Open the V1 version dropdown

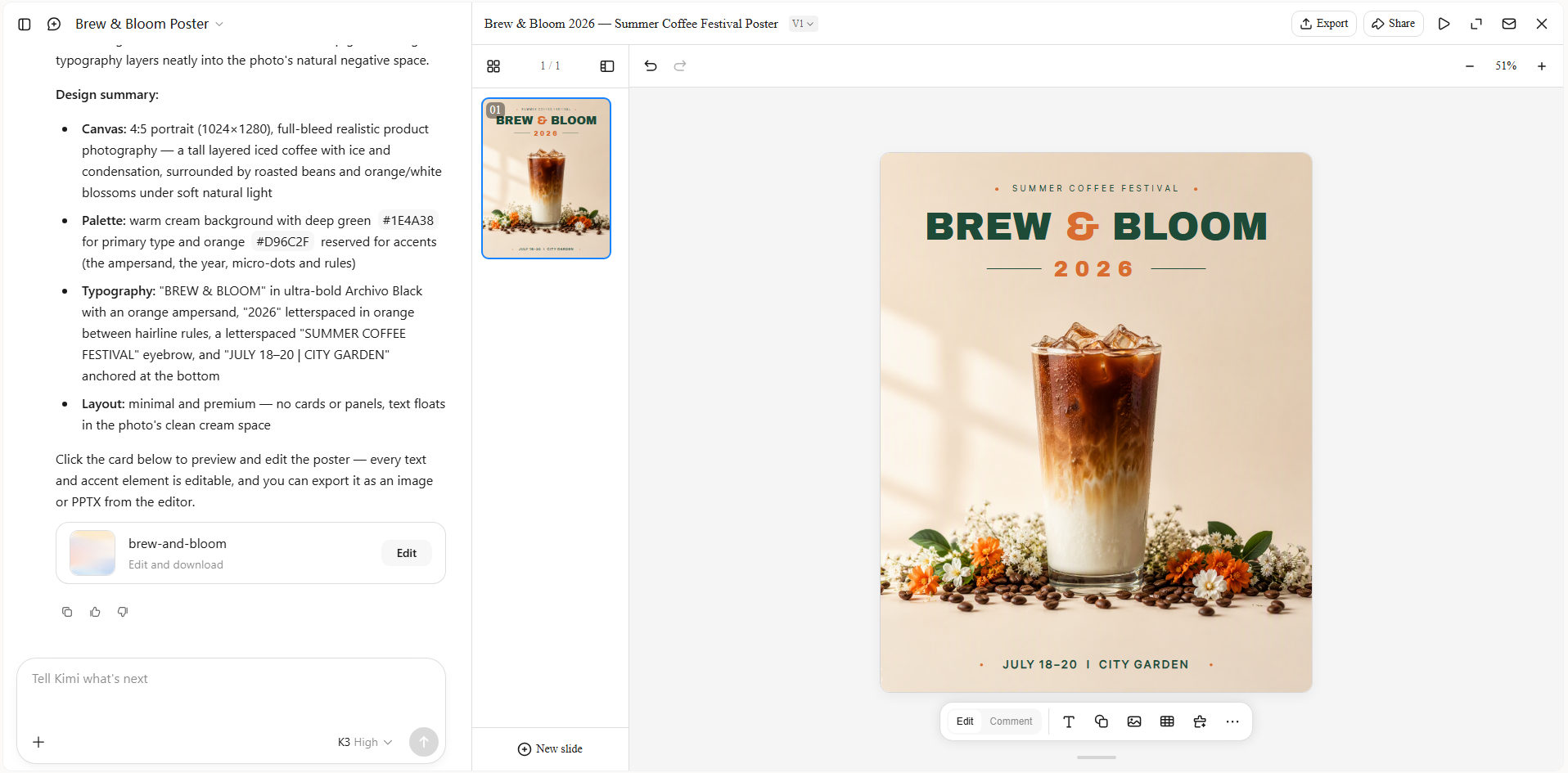803,24
